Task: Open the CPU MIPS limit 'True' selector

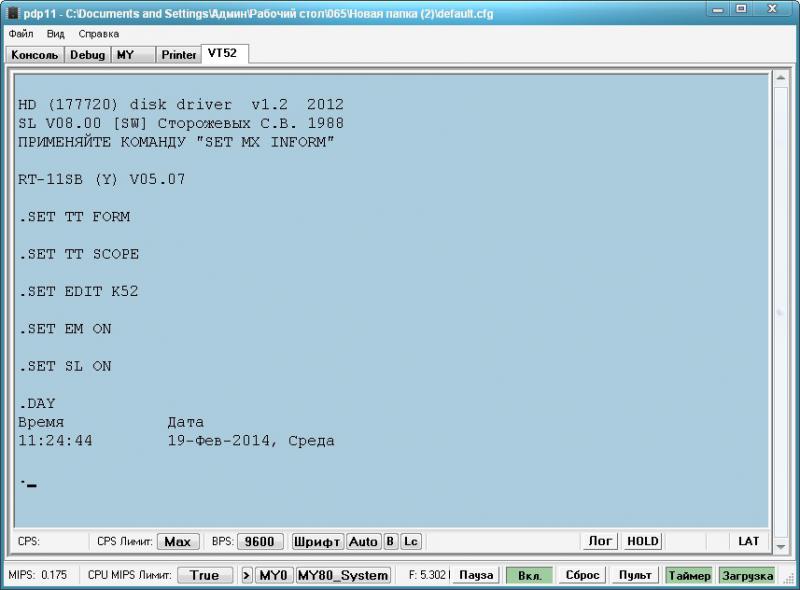Action: coord(205,575)
